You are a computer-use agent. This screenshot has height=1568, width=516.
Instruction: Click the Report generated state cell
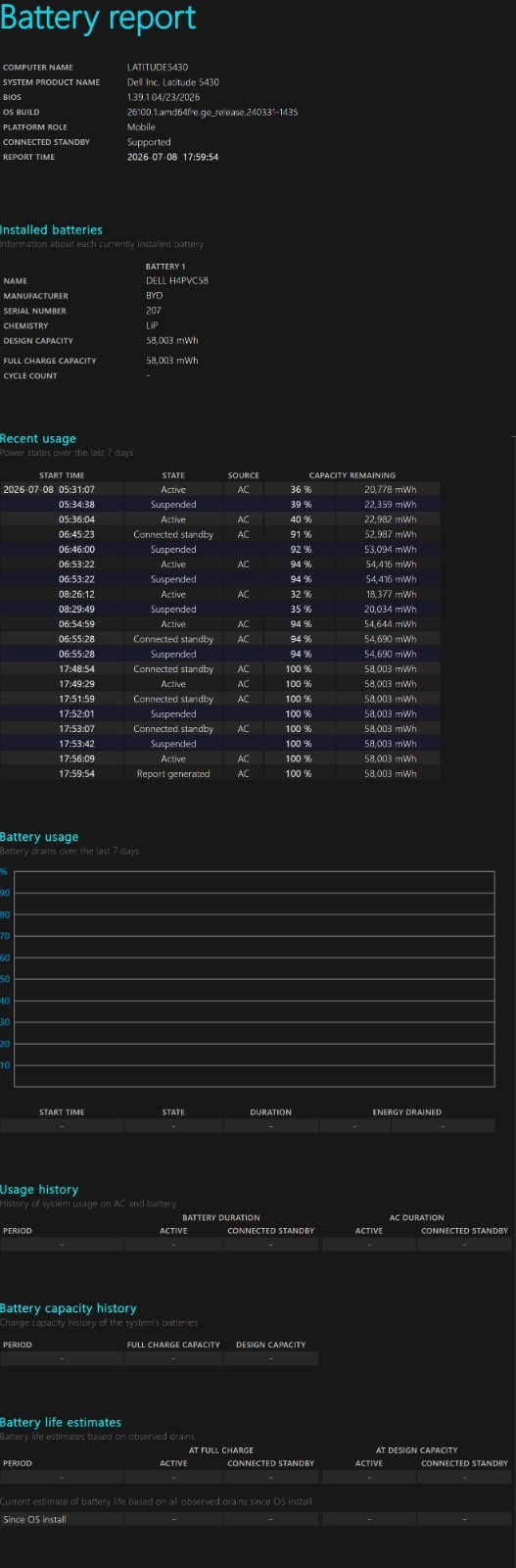(x=173, y=774)
